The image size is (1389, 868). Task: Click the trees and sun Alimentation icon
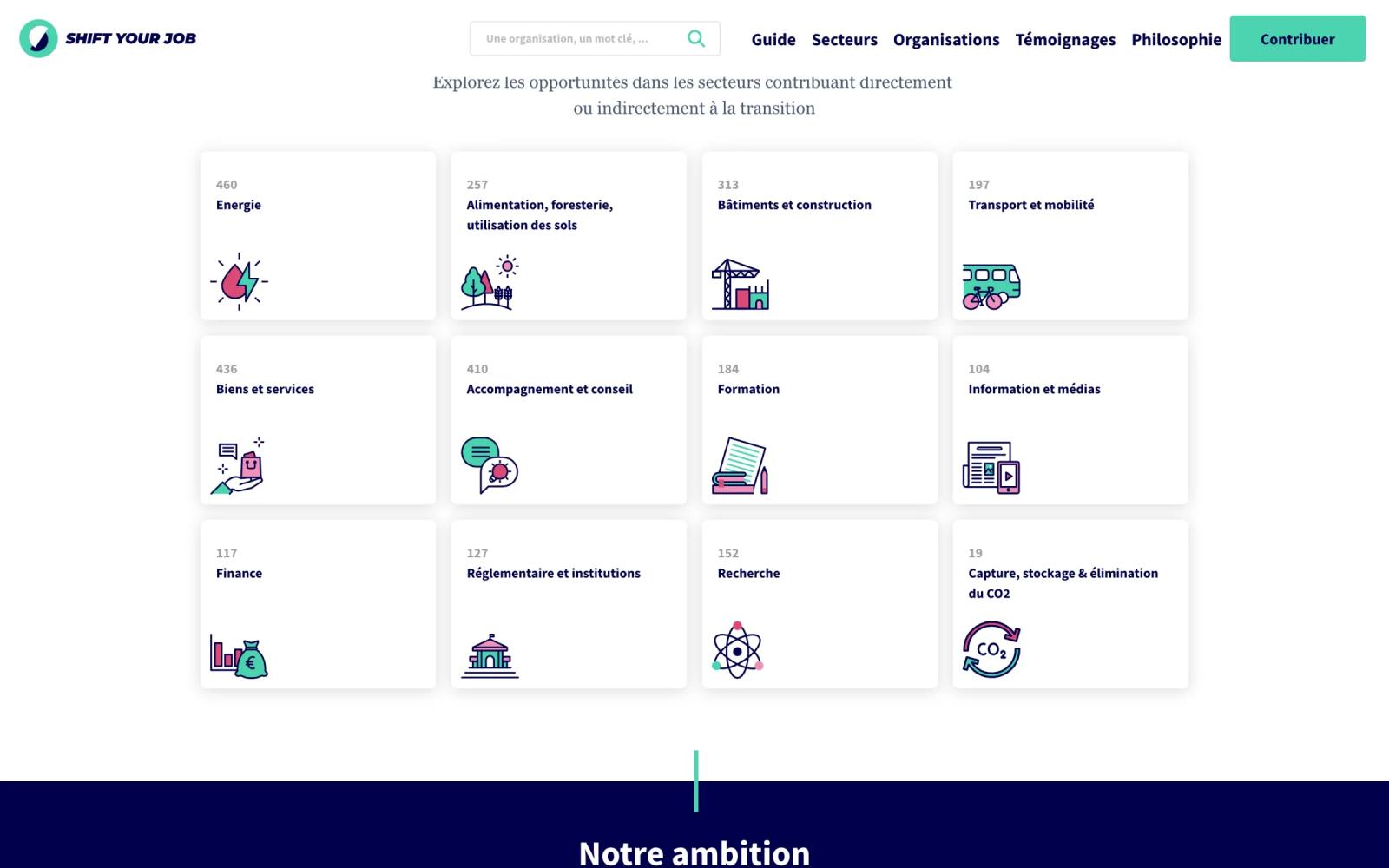[490, 283]
